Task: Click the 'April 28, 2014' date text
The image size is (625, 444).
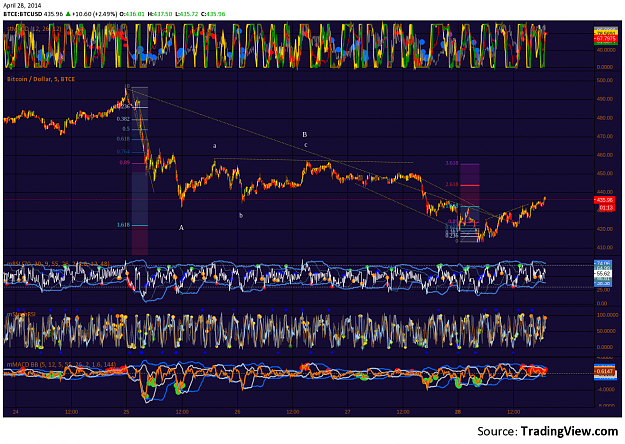Action: (x=22, y=6)
